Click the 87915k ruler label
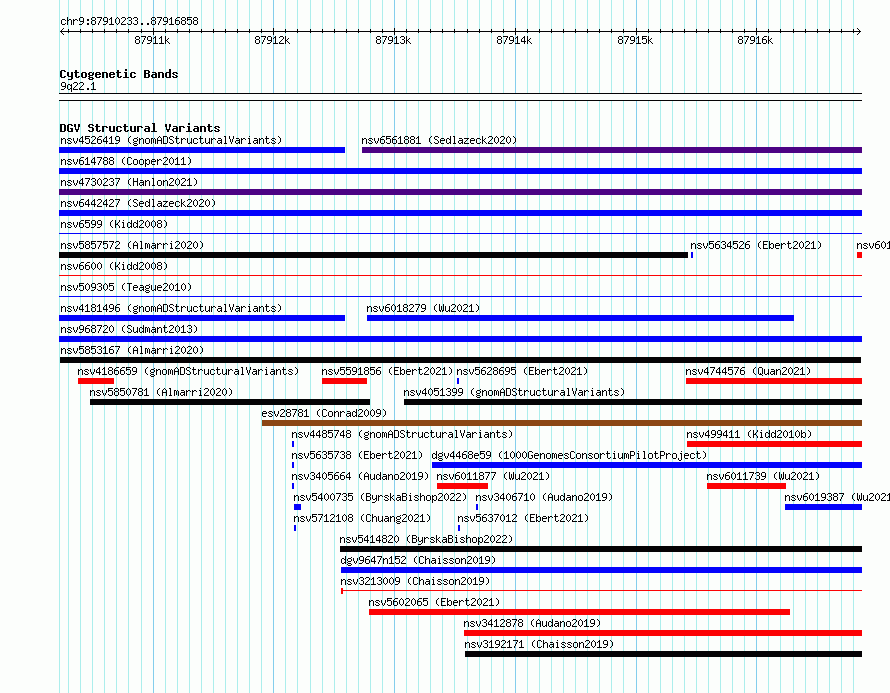The width and height of the screenshot is (890, 693). tap(635, 40)
